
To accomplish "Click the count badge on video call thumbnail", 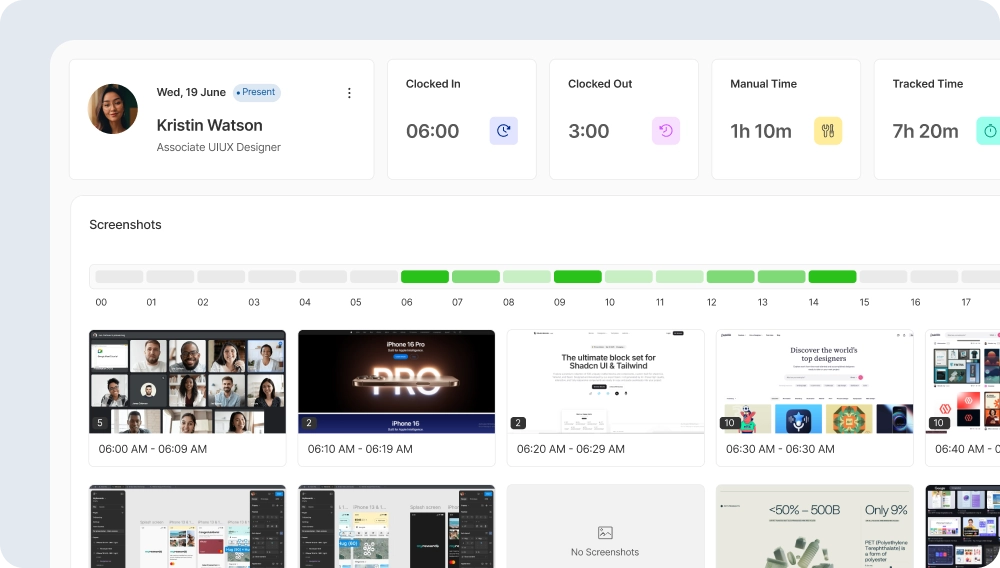I will (x=99, y=423).
